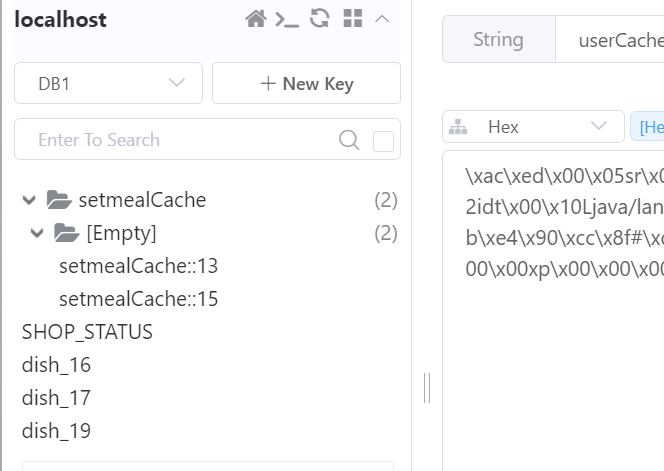Open the Redis console terminal icon

287,19
